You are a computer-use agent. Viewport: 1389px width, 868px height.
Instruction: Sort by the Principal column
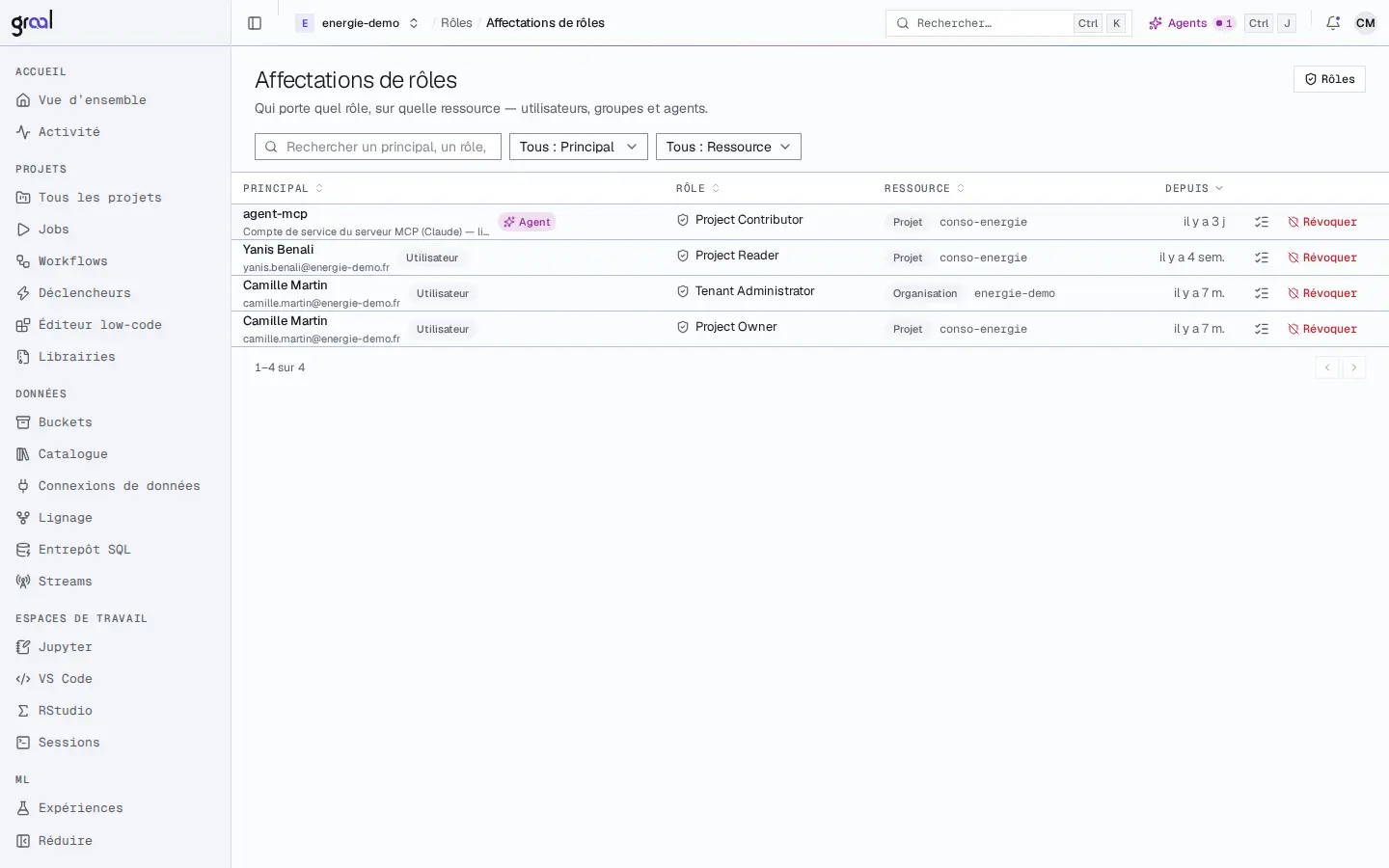(x=283, y=188)
